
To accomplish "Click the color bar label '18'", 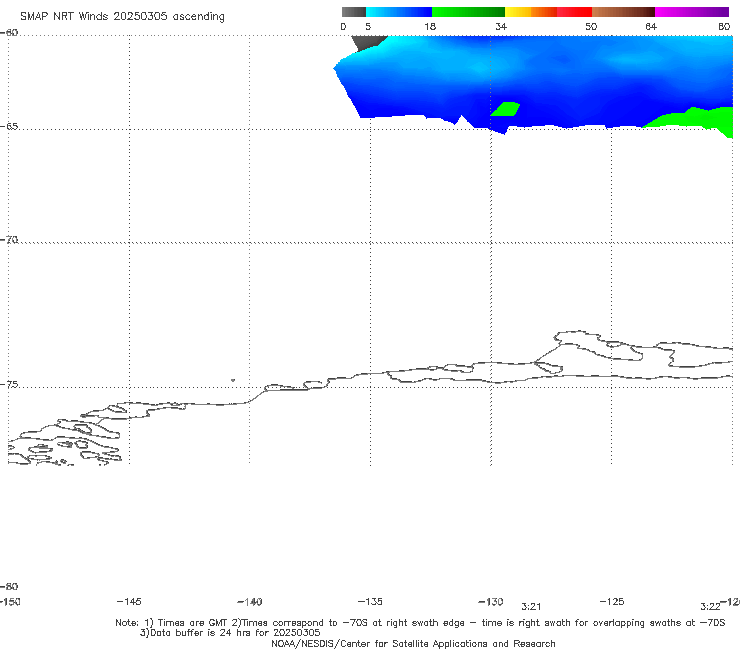I will coord(430,27).
